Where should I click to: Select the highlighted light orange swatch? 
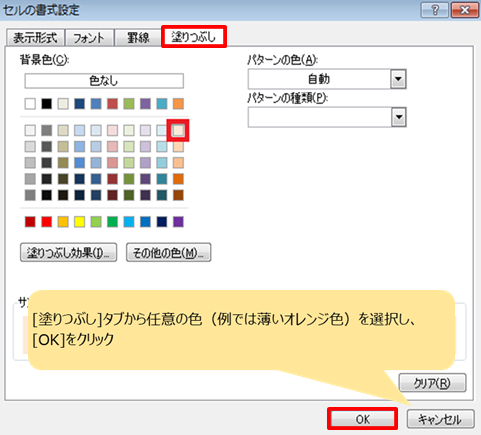[x=178, y=130]
